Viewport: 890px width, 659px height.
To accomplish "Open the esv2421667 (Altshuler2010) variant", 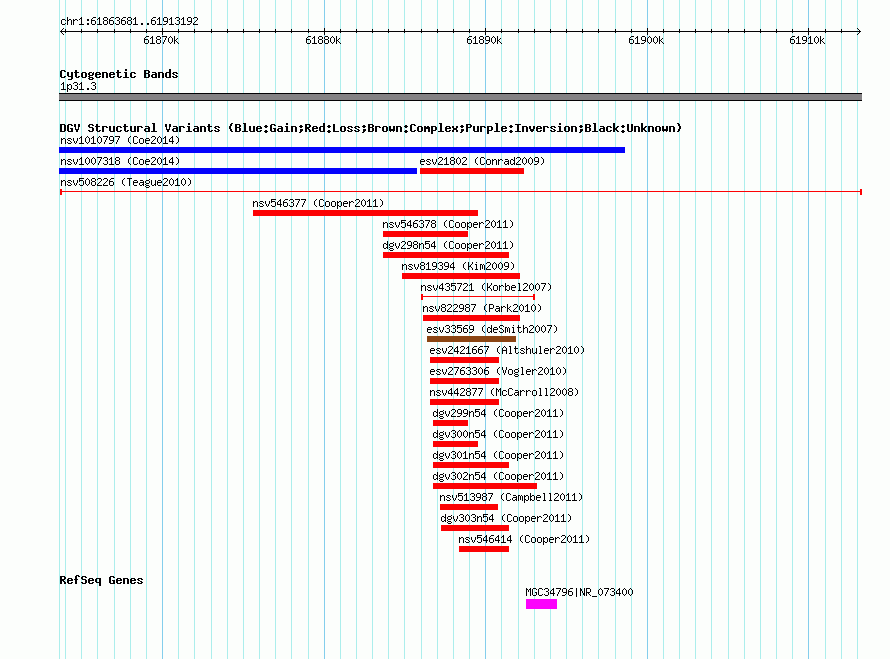I will click(x=507, y=350).
